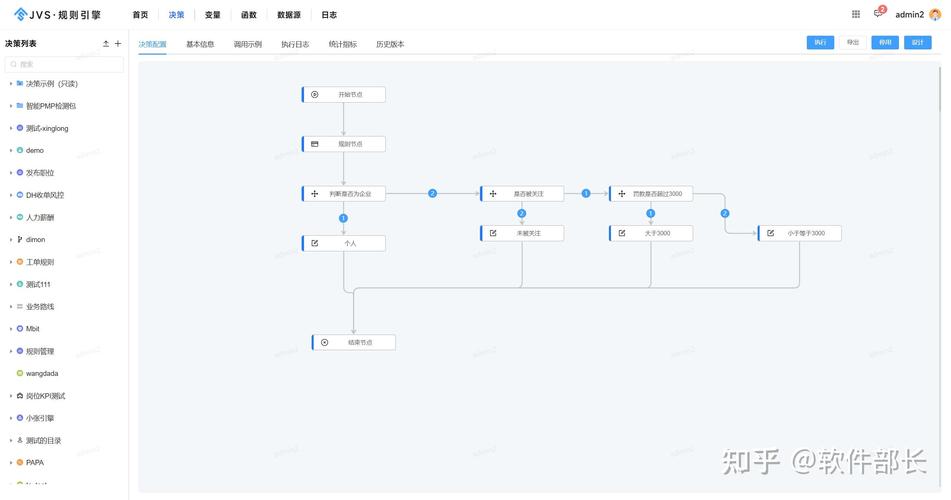Image resolution: width=951 pixels, height=500 pixels.
Task: Open the message notifications icon
Action: pyautogui.click(x=879, y=14)
